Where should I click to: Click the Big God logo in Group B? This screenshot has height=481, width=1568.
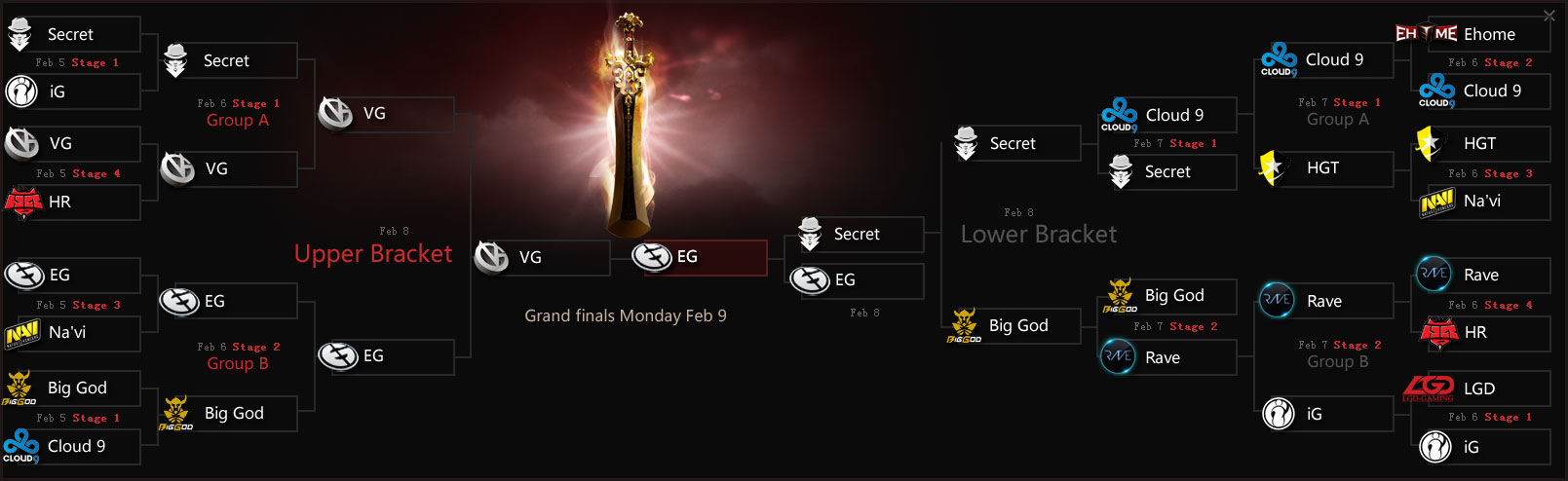pyautogui.click(x=176, y=413)
